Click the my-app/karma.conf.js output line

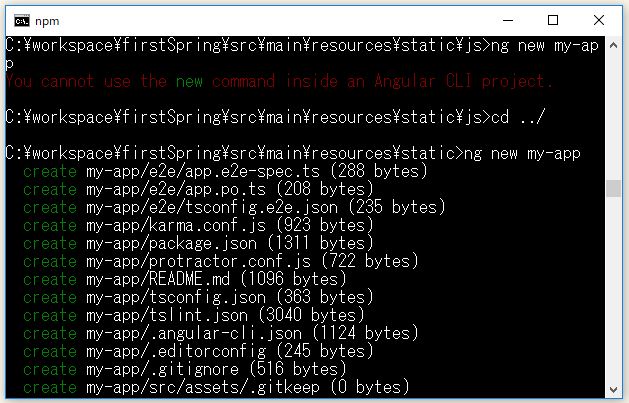click(198, 225)
